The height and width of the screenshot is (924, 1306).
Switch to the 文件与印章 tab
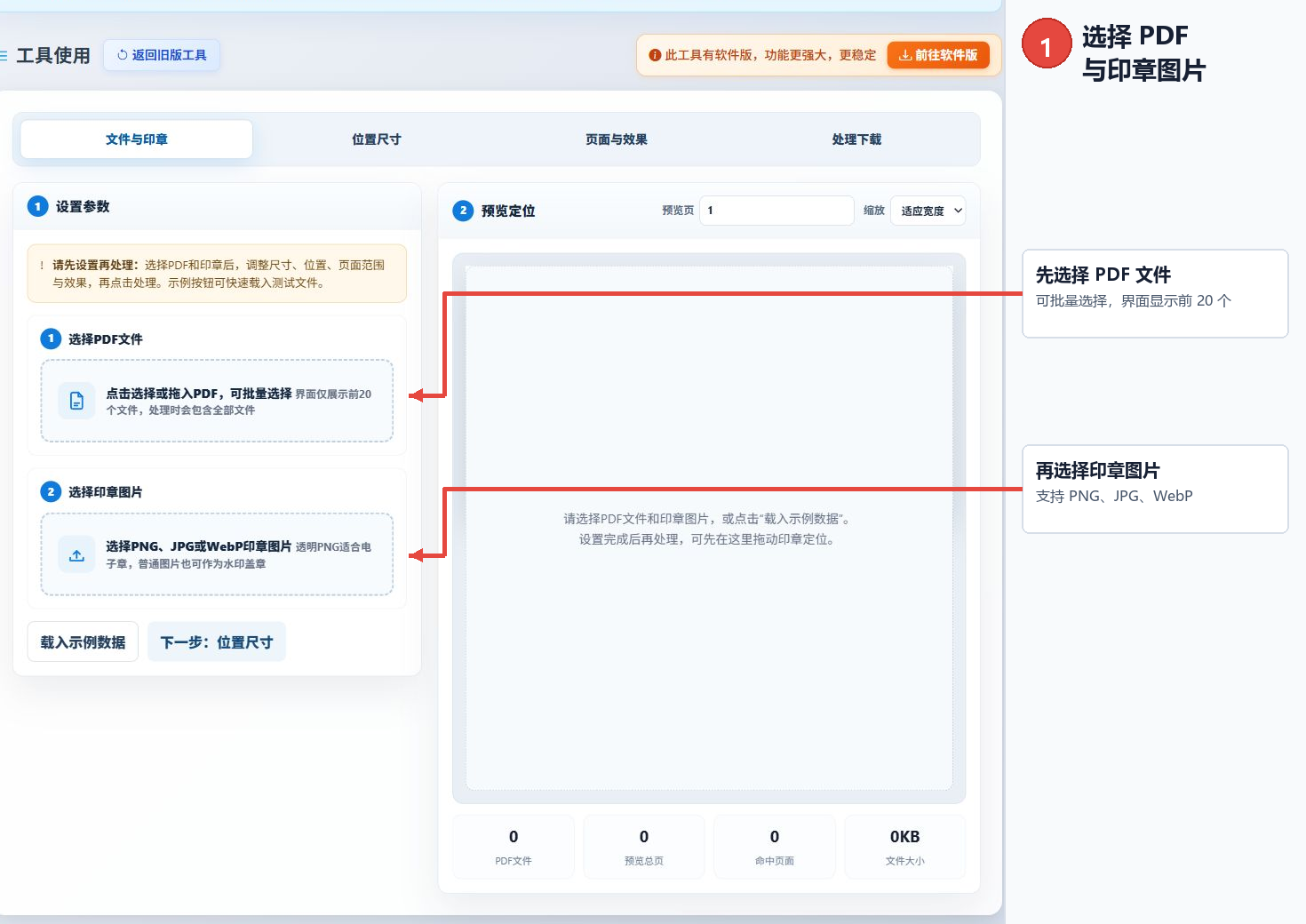pos(137,139)
